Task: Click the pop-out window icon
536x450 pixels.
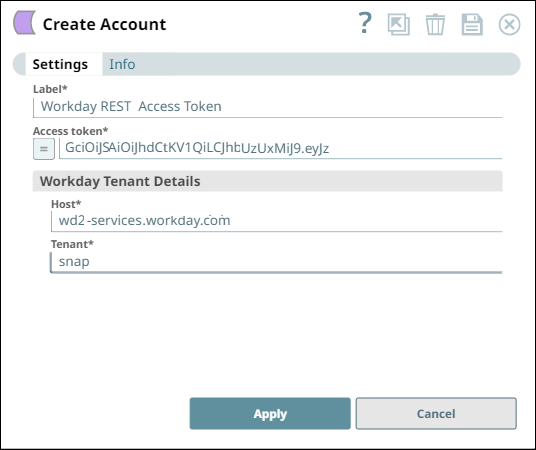Action: (x=399, y=24)
